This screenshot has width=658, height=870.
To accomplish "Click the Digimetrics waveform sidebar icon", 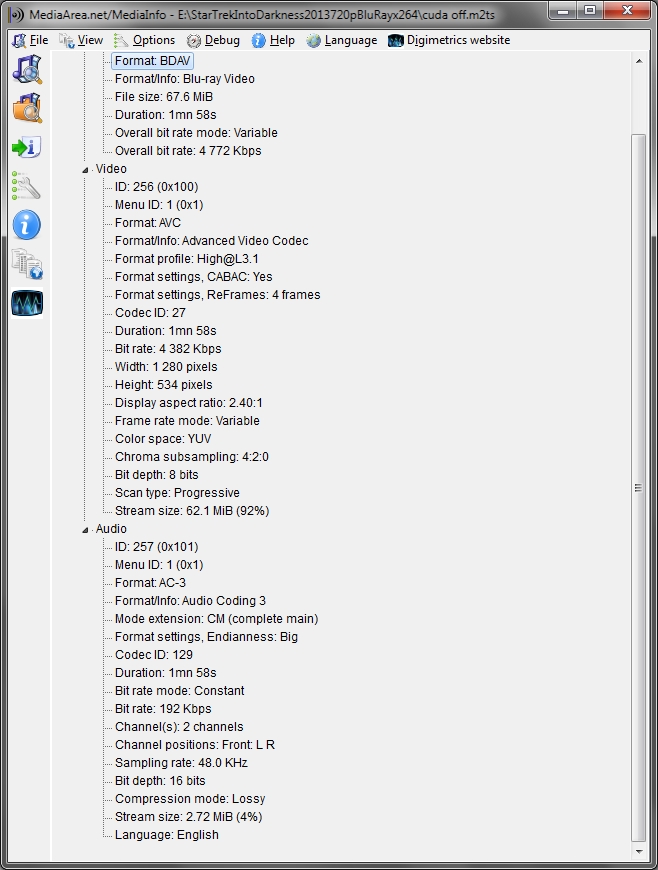I will point(27,304).
